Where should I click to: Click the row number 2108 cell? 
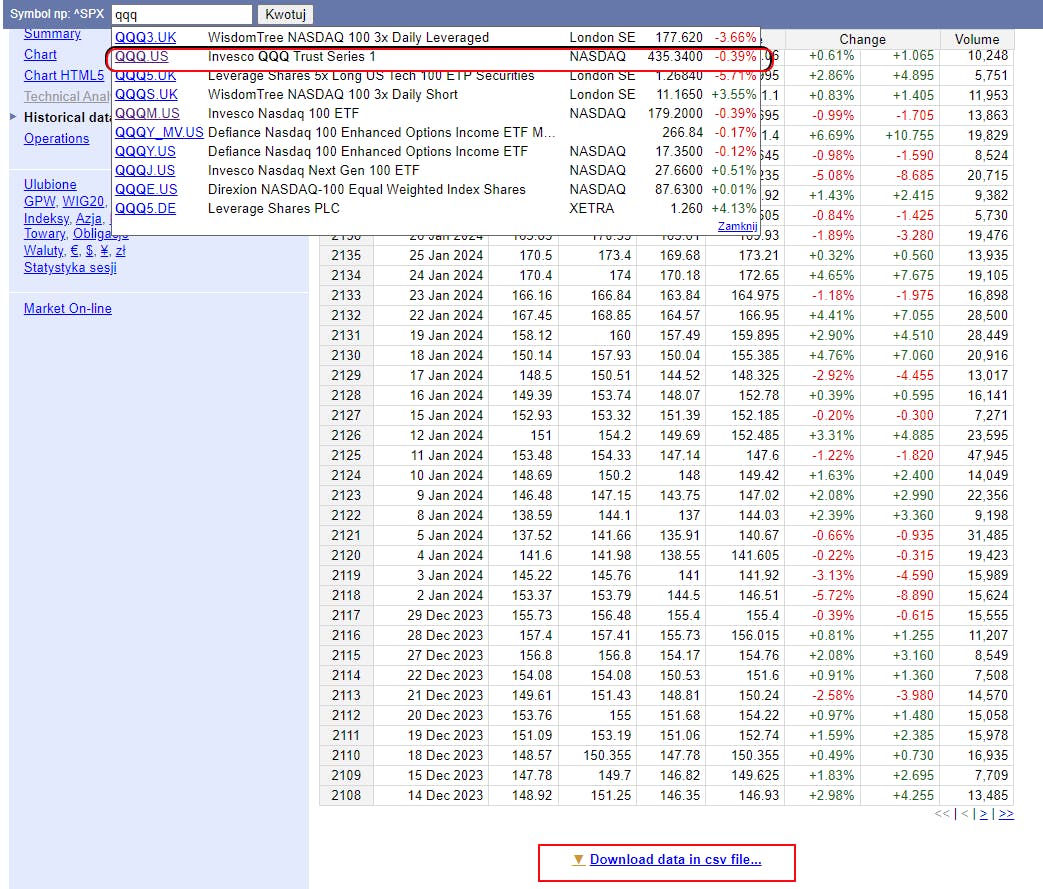tap(346, 796)
